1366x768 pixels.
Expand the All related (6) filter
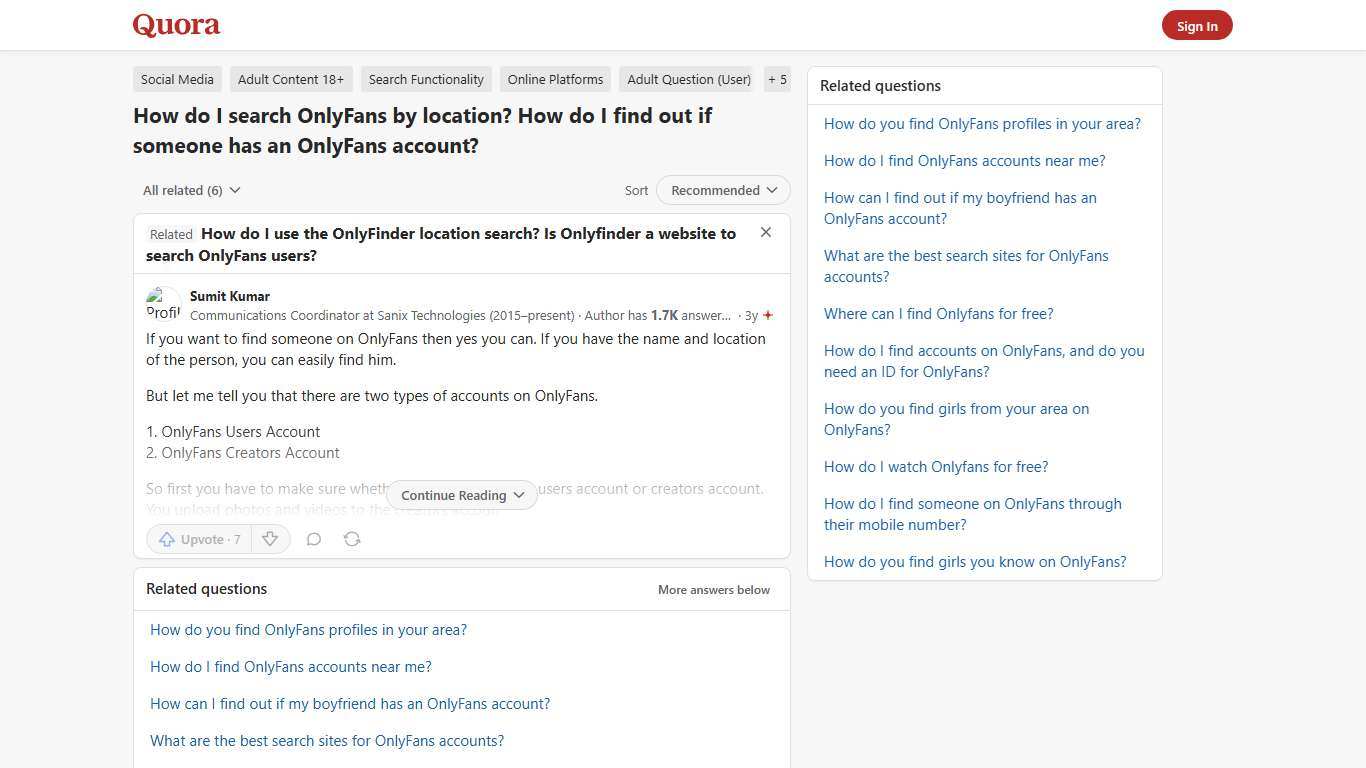coord(191,190)
